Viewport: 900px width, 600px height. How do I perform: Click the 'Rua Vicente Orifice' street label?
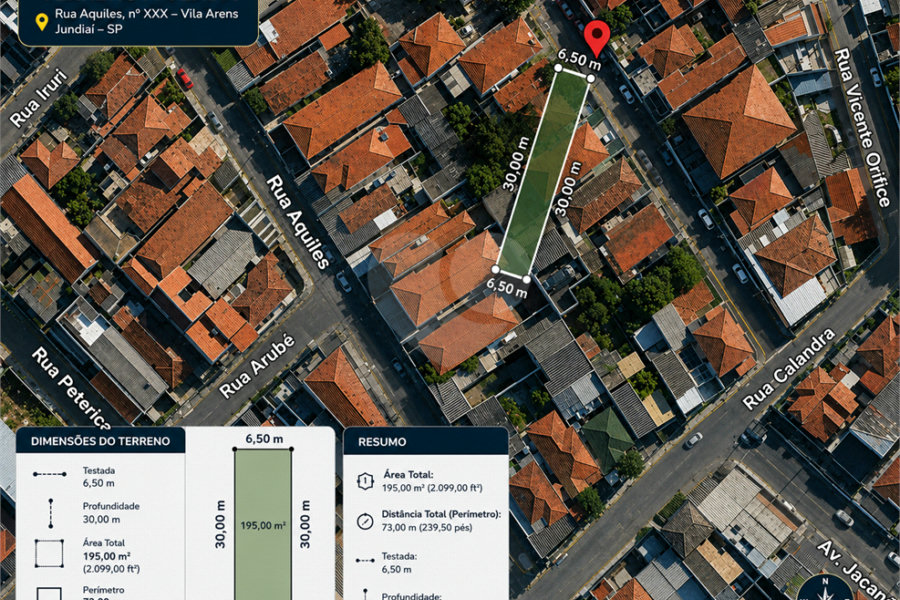(862, 127)
